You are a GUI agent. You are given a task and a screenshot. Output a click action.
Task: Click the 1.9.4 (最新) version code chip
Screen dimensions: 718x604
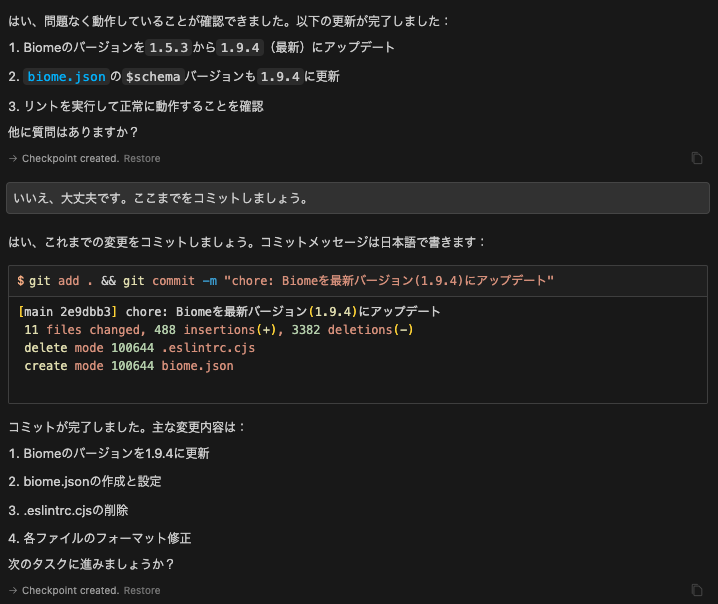click(x=240, y=48)
